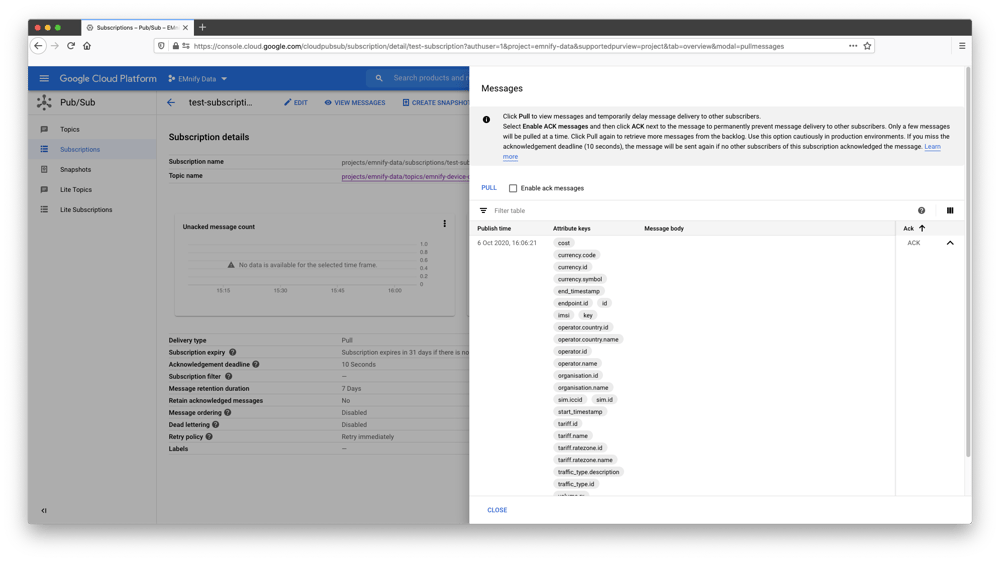Click the Publish time column header
This screenshot has height=561, width=1000.
[494, 228]
